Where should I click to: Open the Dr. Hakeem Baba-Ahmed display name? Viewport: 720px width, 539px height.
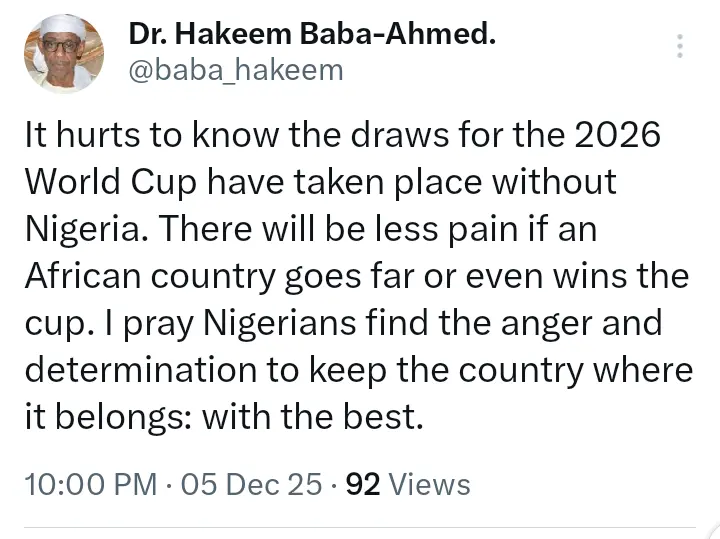[312, 33]
